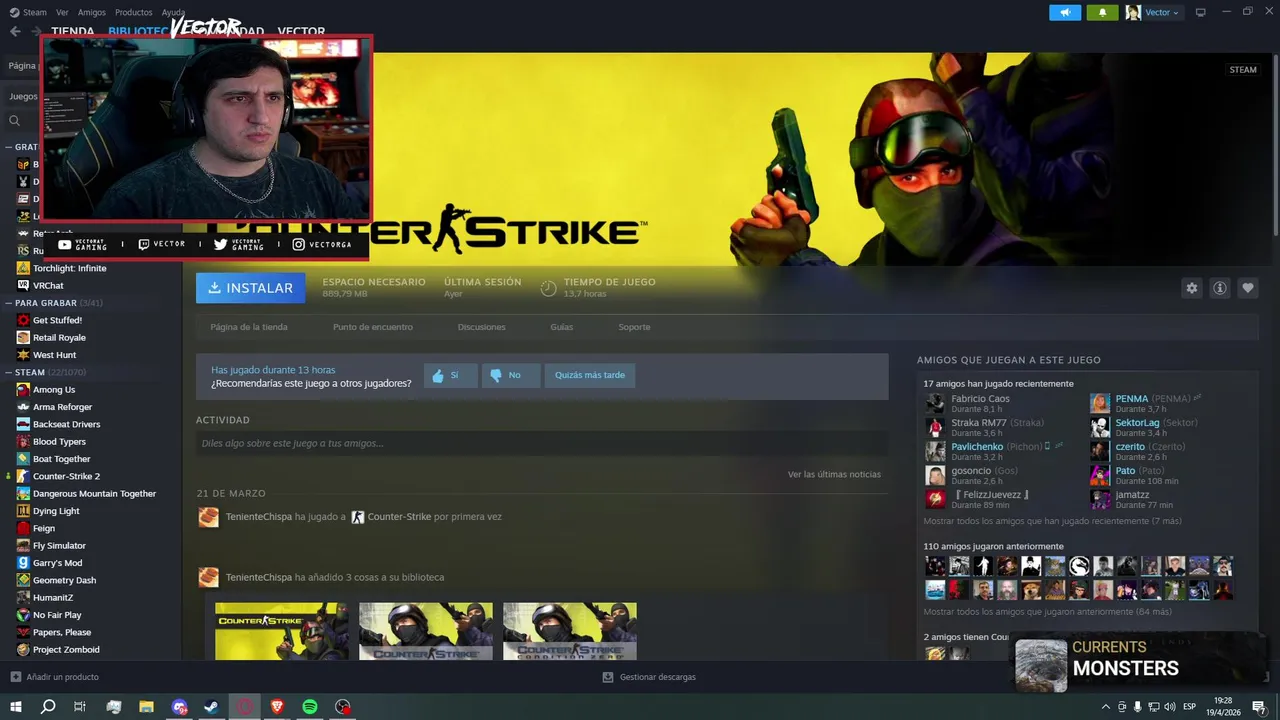Go back with the navigation arrow
The width and height of the screenshot is (1280, 720).
pyautogui.click(x=15, y=31)
